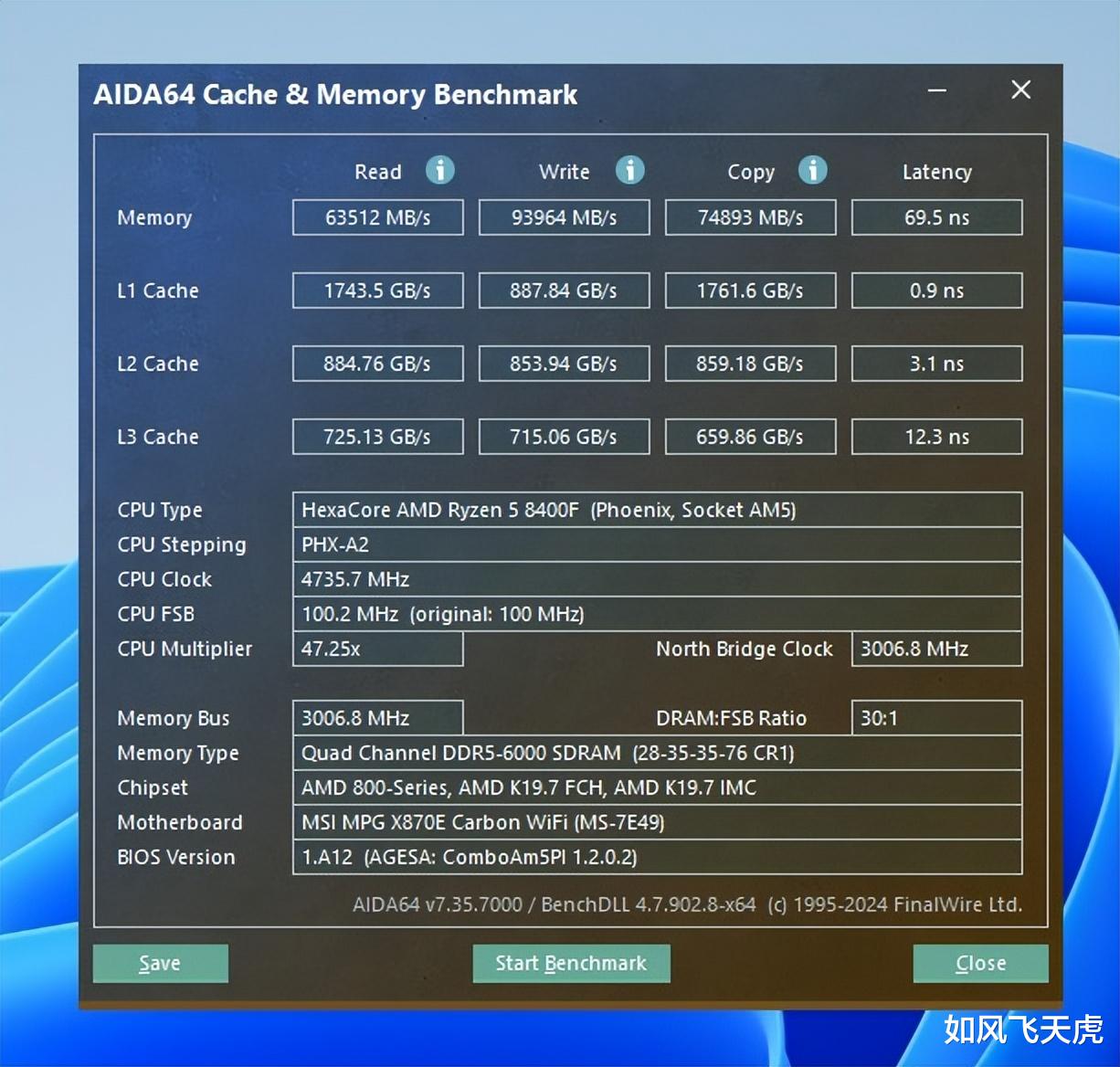Click the Start Benchmark button
Viewport: 1120px width, 1067px height.
571,964
